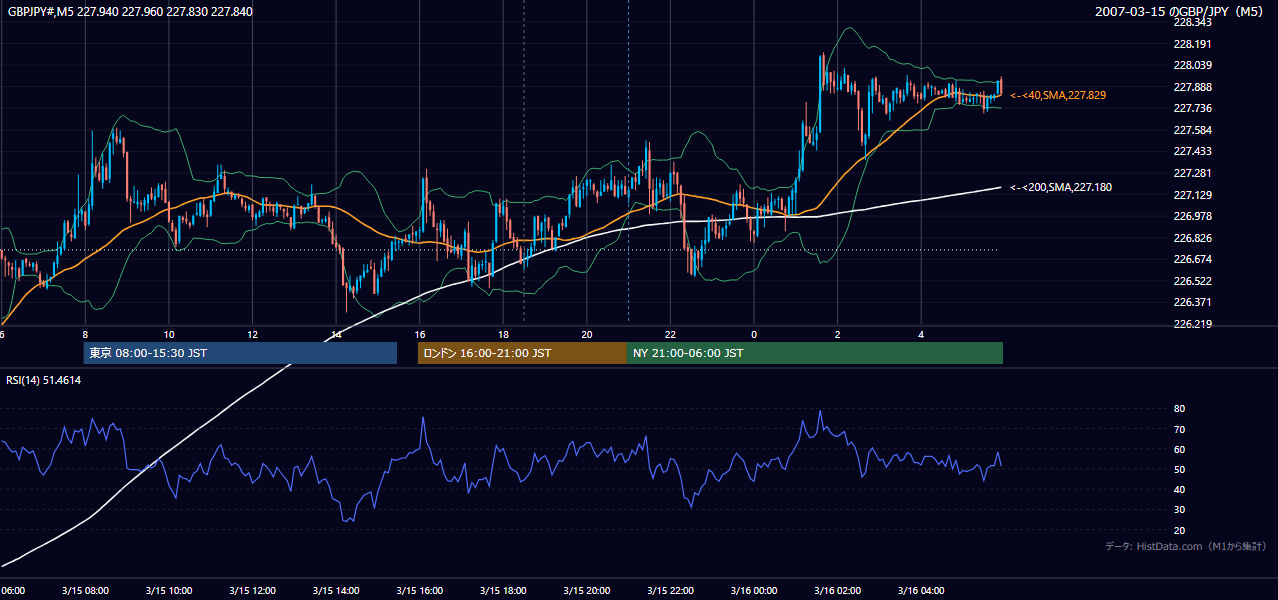Click the NY 21:00-06:00 JST session bar
The width and height of the screenshot is (1278, 600).
[815, 353]
